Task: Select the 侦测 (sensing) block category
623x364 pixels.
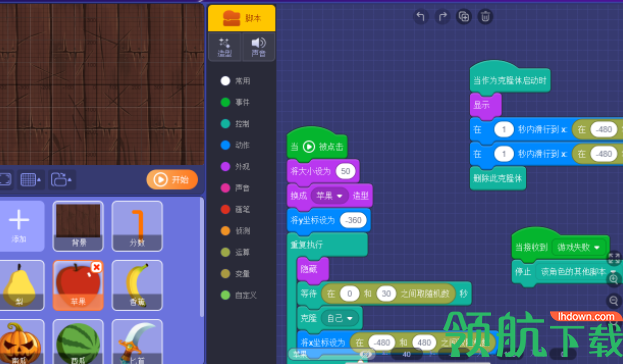Action: [x=236, y=231]
